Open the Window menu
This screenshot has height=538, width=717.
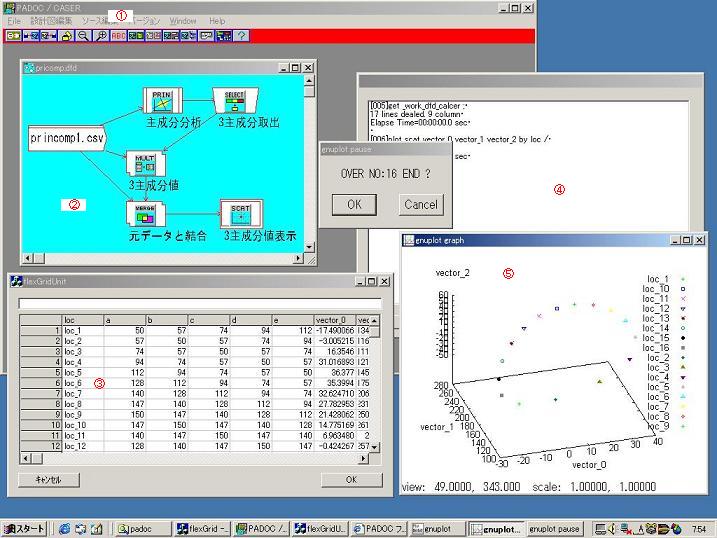[x=183, y=20]
